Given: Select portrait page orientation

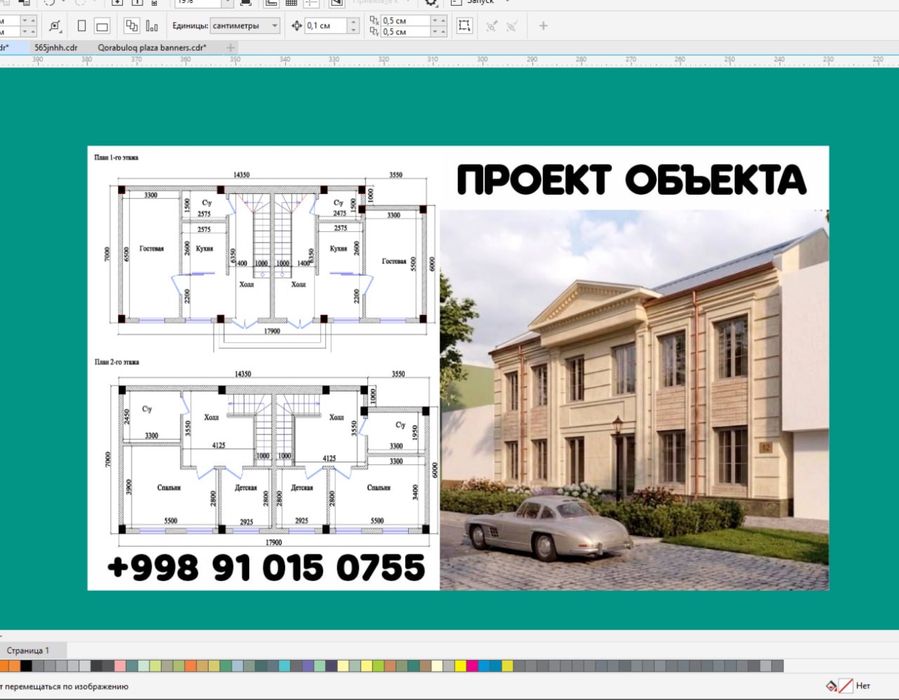Looking at the screenshot, I should point(81,26).
